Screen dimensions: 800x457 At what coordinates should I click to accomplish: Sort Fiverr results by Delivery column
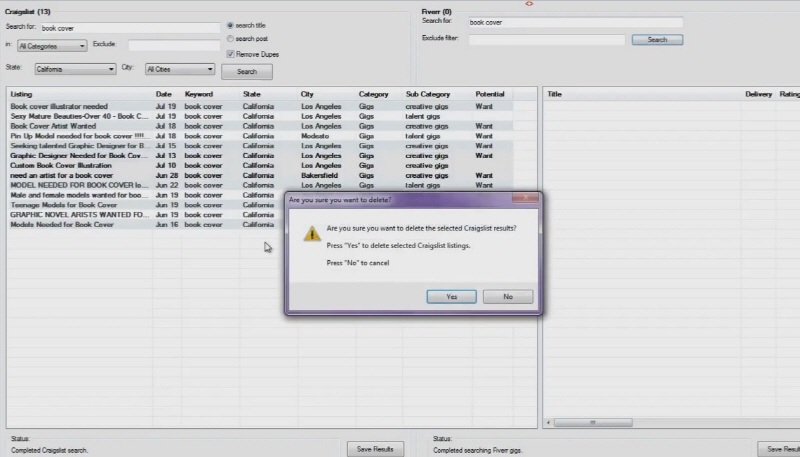point(759,94)
